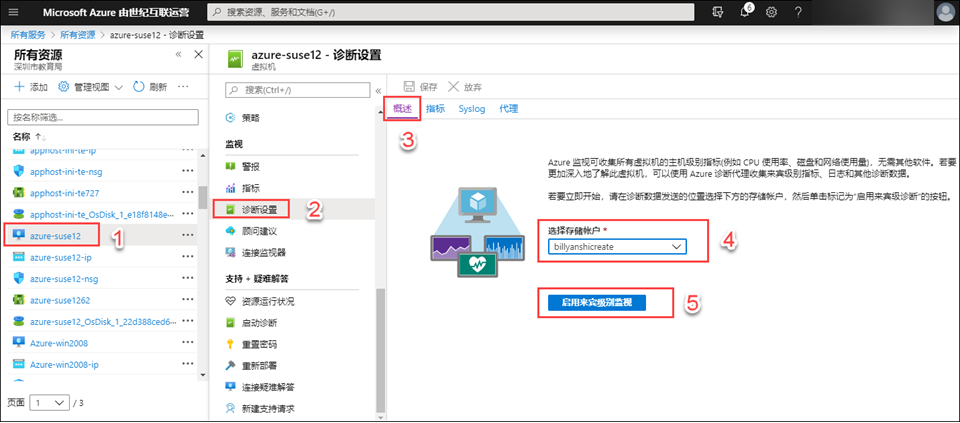Image resolution: width=960 pixels, height=423 pixels.
Task: Open the 管理视图 dropdown
Action: point(90,87)
